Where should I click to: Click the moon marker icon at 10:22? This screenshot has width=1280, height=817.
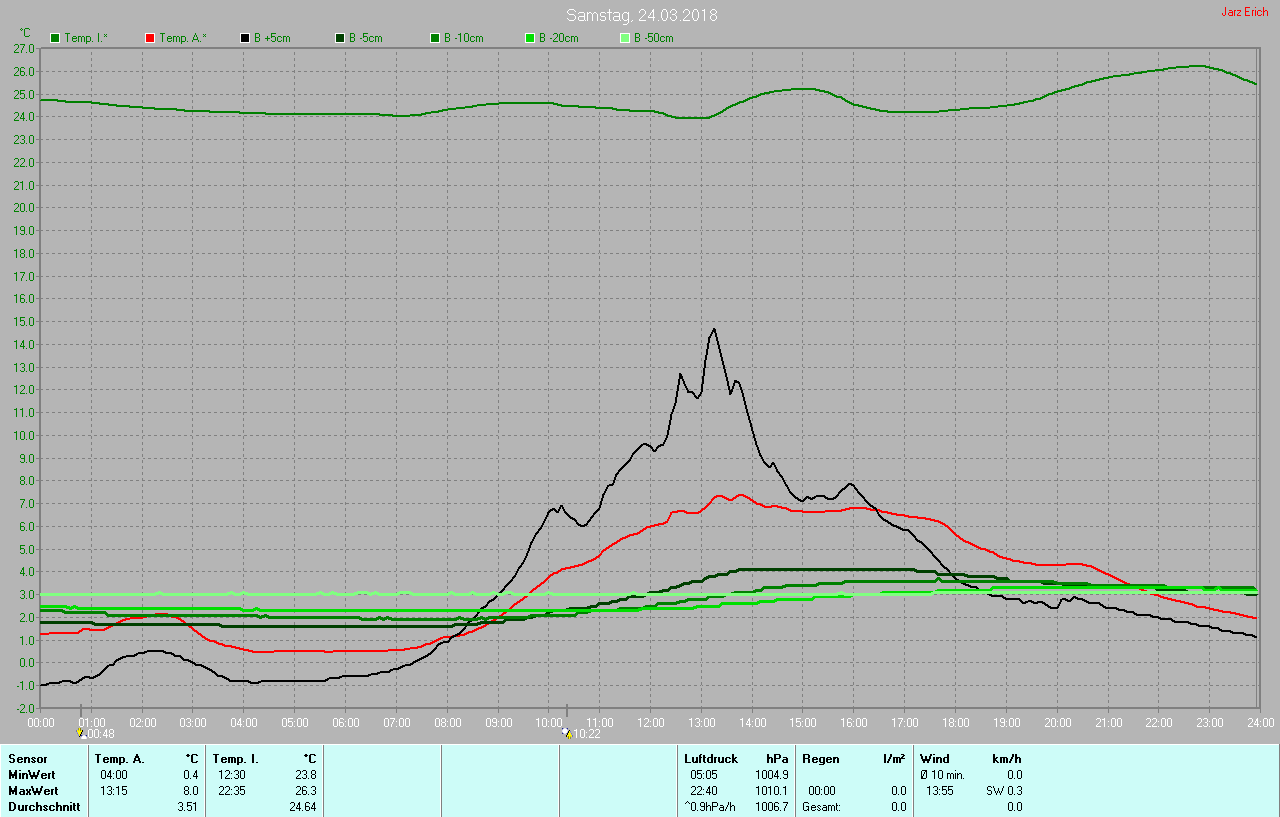(566, 733)
